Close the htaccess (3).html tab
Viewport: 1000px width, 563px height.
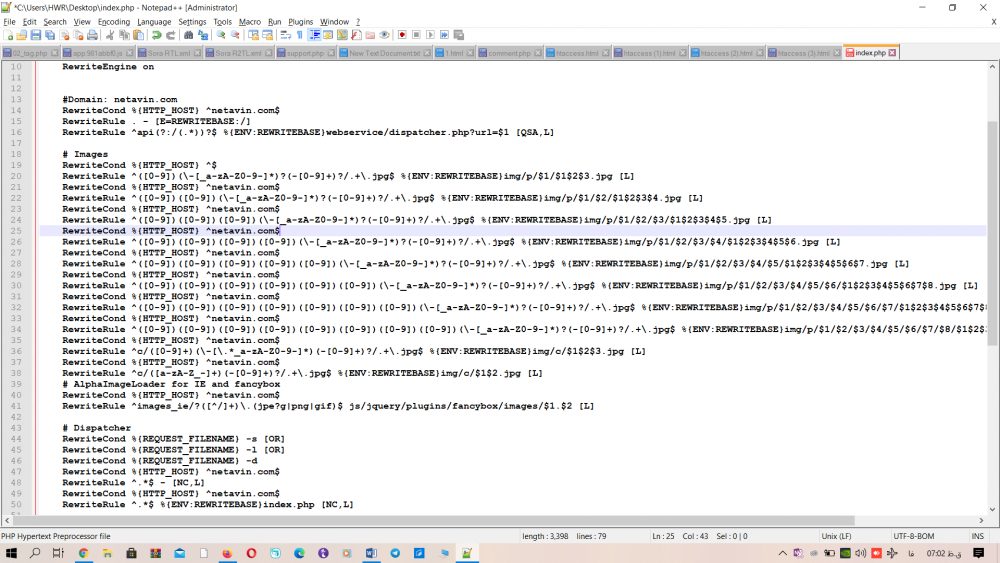(837, 53)
